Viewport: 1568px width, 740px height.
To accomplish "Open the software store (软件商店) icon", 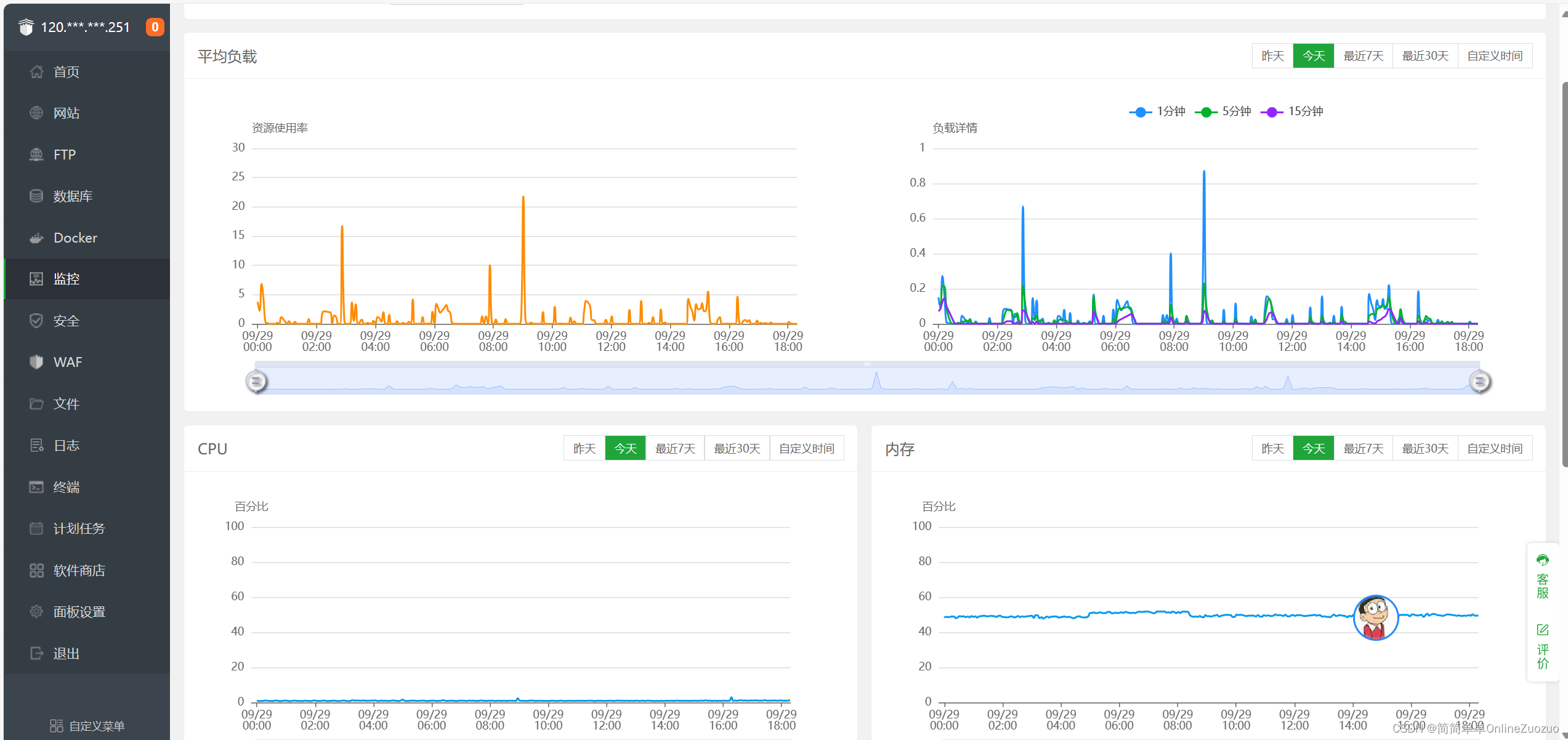I will [36, 570].
